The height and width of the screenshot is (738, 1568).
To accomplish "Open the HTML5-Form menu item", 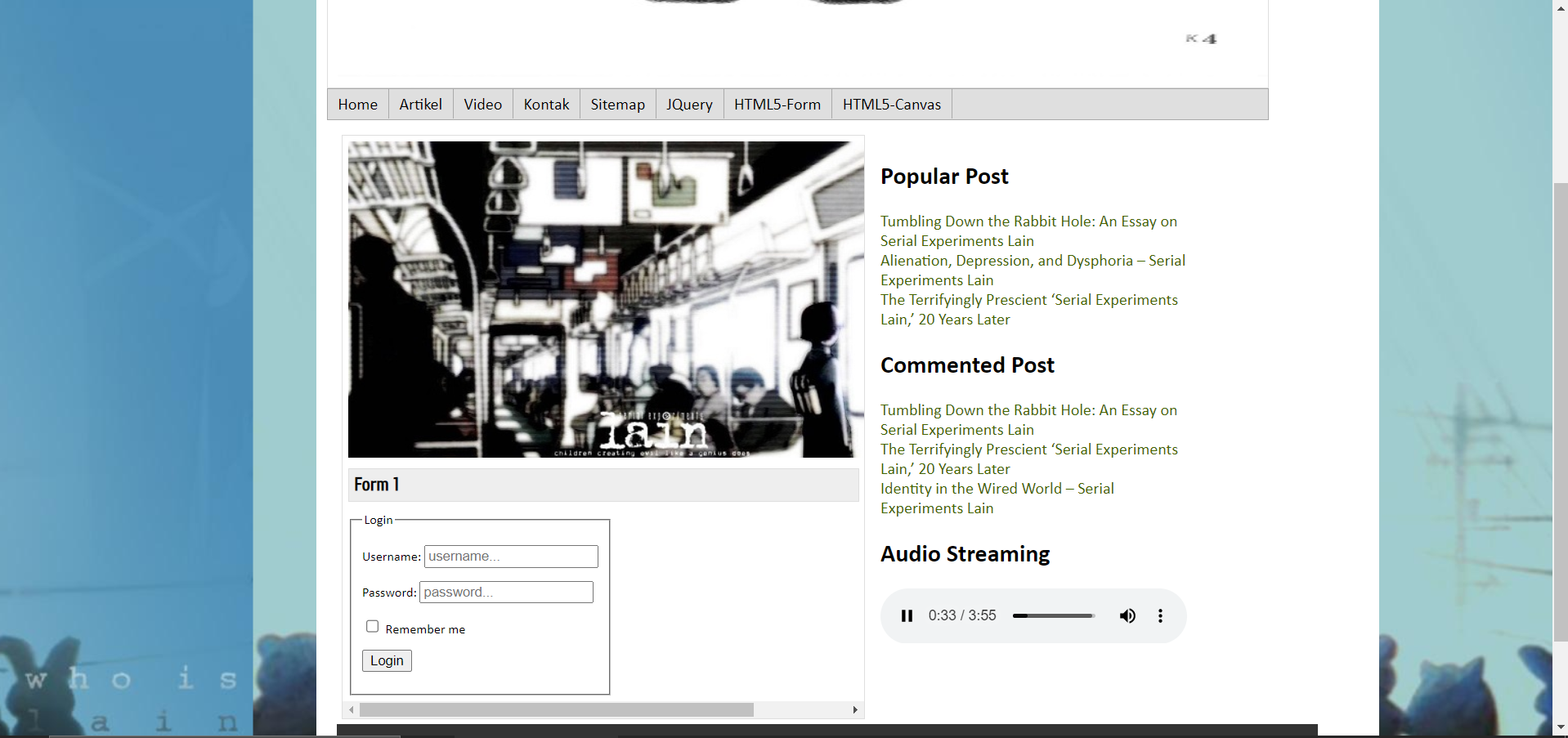I will [777, 105].
